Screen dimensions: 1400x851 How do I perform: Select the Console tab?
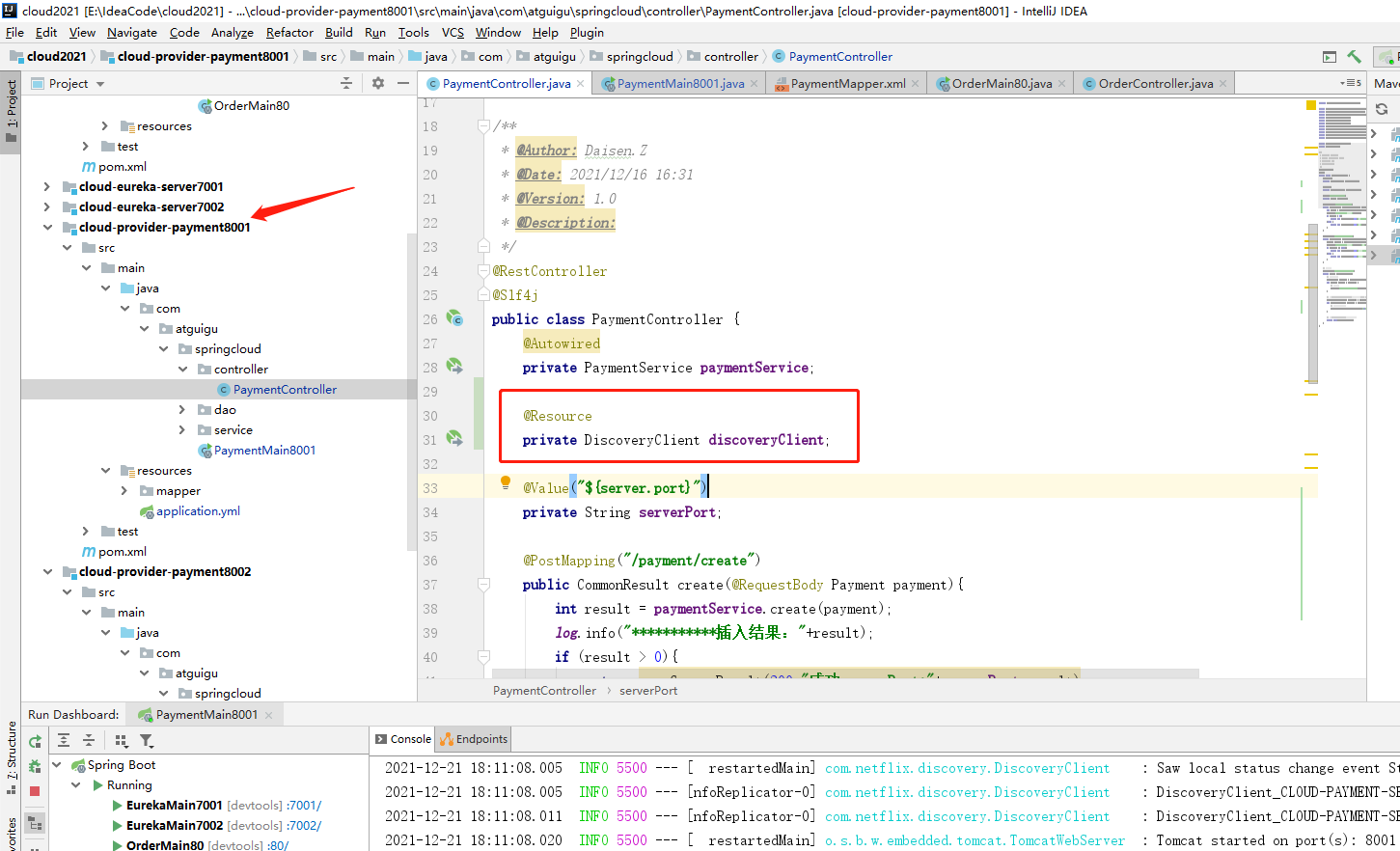tap(402, 739)
